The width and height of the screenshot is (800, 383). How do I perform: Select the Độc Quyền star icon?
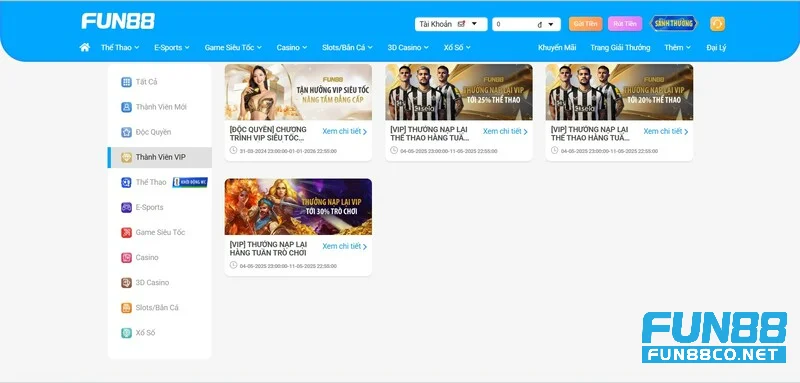(127, 132)
